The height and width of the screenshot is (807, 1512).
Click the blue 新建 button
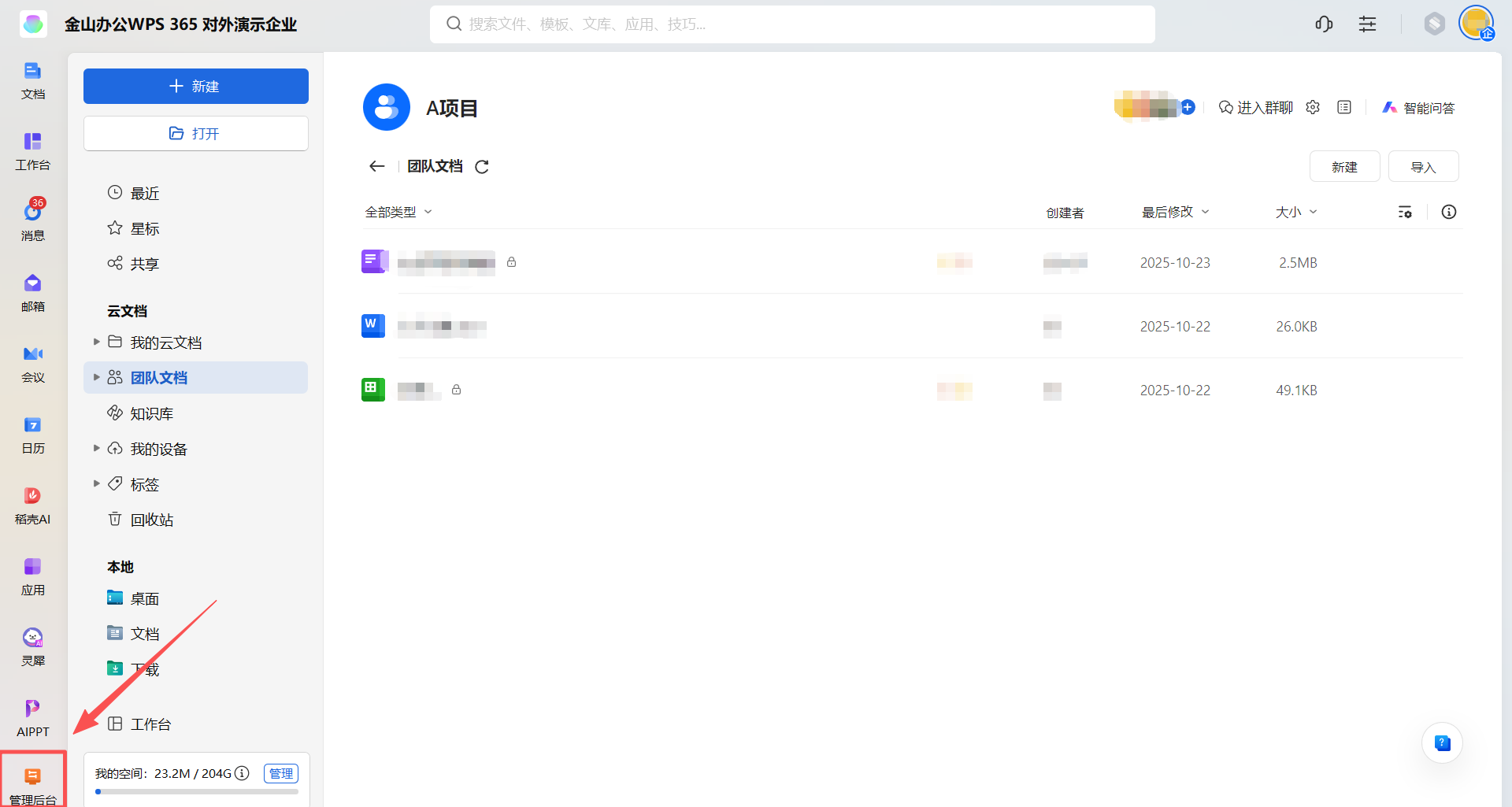coord(195,86)
